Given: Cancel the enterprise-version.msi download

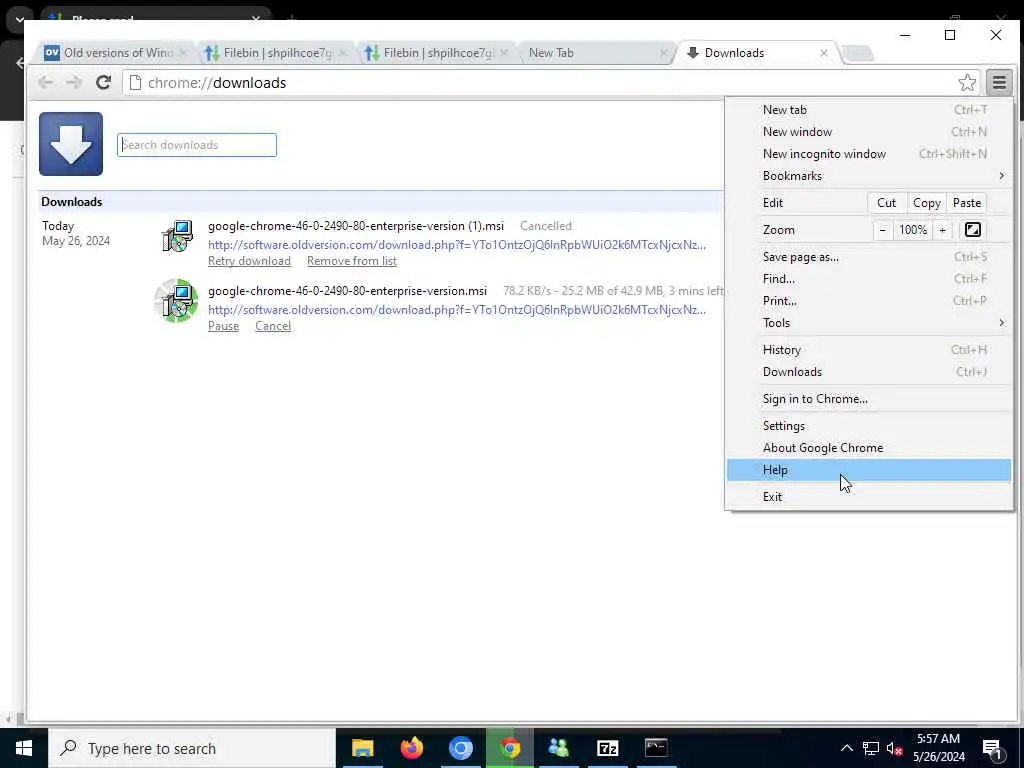Looking at the screenshot, I should coord(273,327).
